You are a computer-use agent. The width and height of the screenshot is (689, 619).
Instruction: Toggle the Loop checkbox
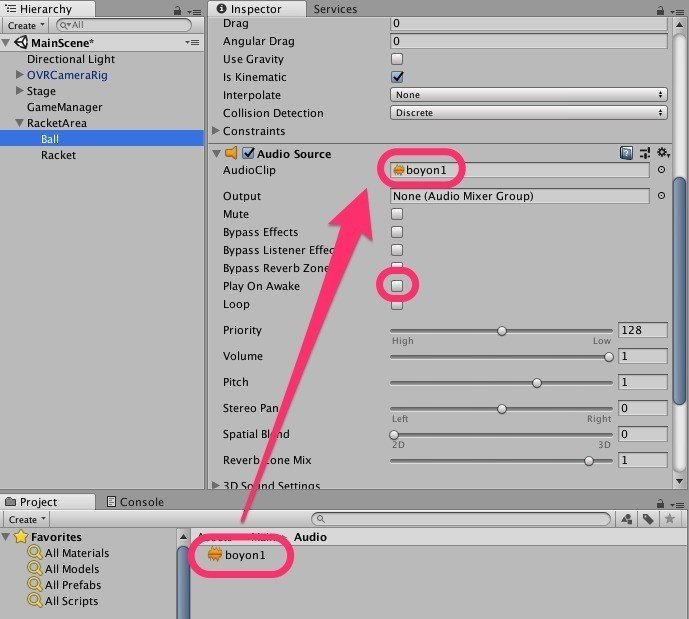(x=397, y=305)
